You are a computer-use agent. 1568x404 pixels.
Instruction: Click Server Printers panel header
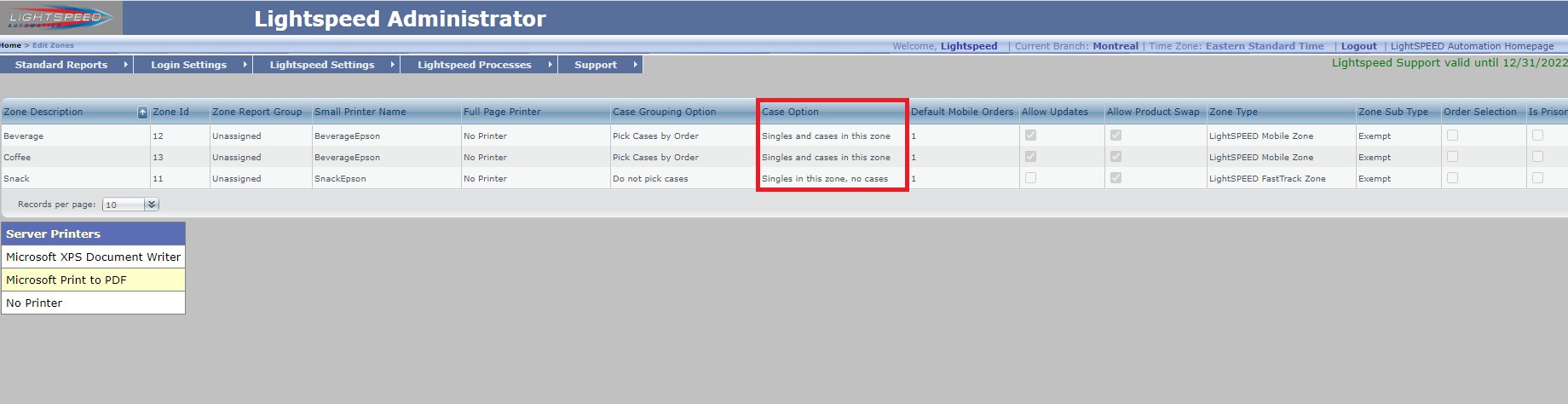click(93, 234)
